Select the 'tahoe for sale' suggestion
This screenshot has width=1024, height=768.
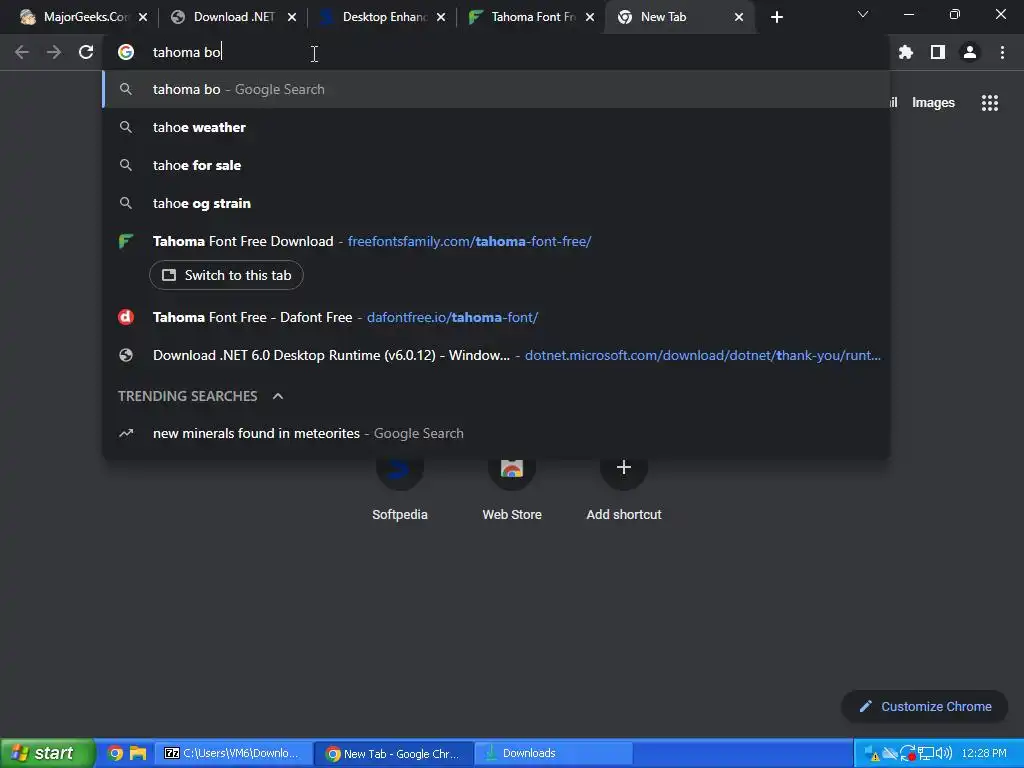pos(496,165)
